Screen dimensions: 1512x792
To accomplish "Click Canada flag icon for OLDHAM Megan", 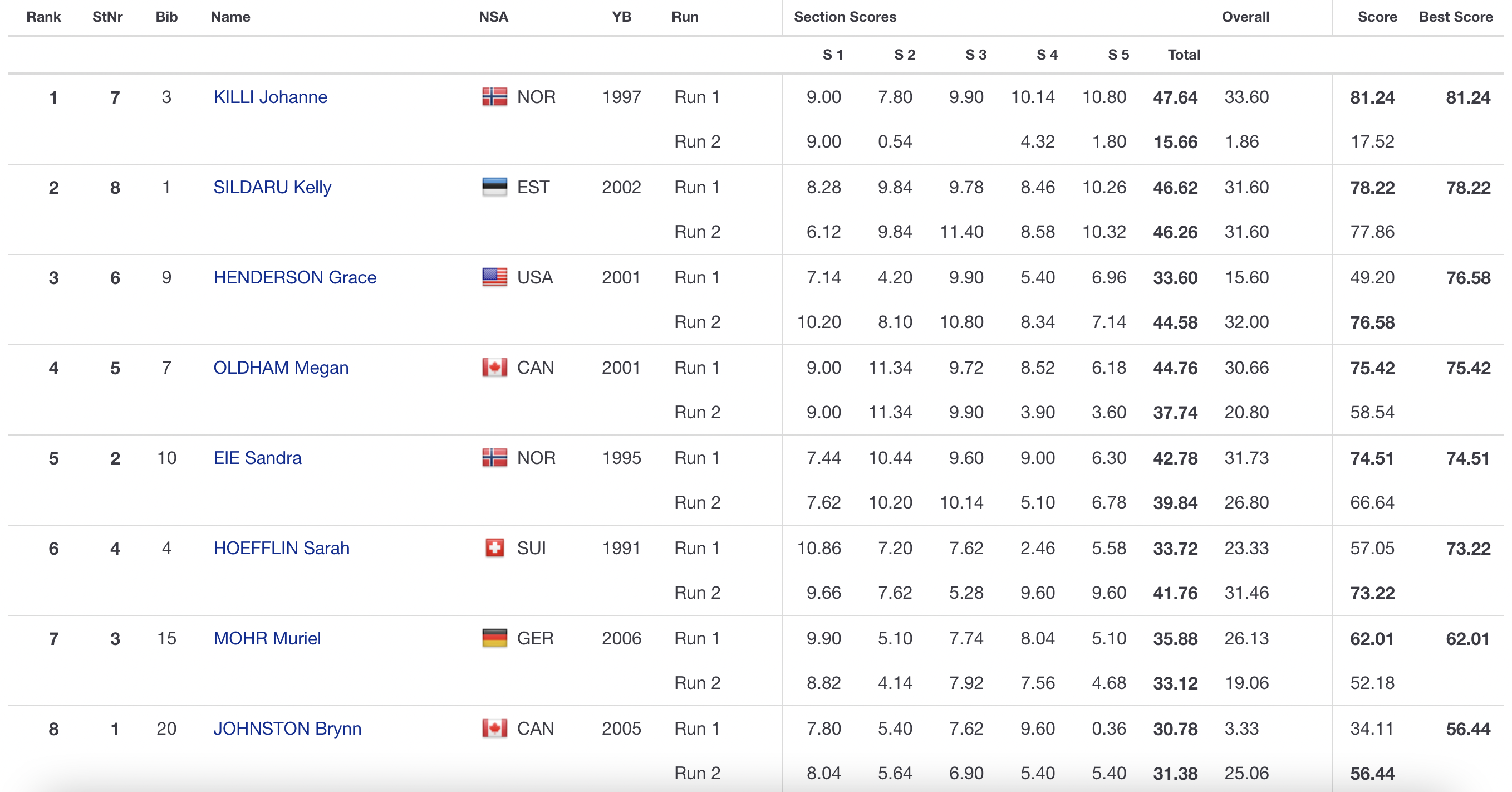I will pos(494,368).
